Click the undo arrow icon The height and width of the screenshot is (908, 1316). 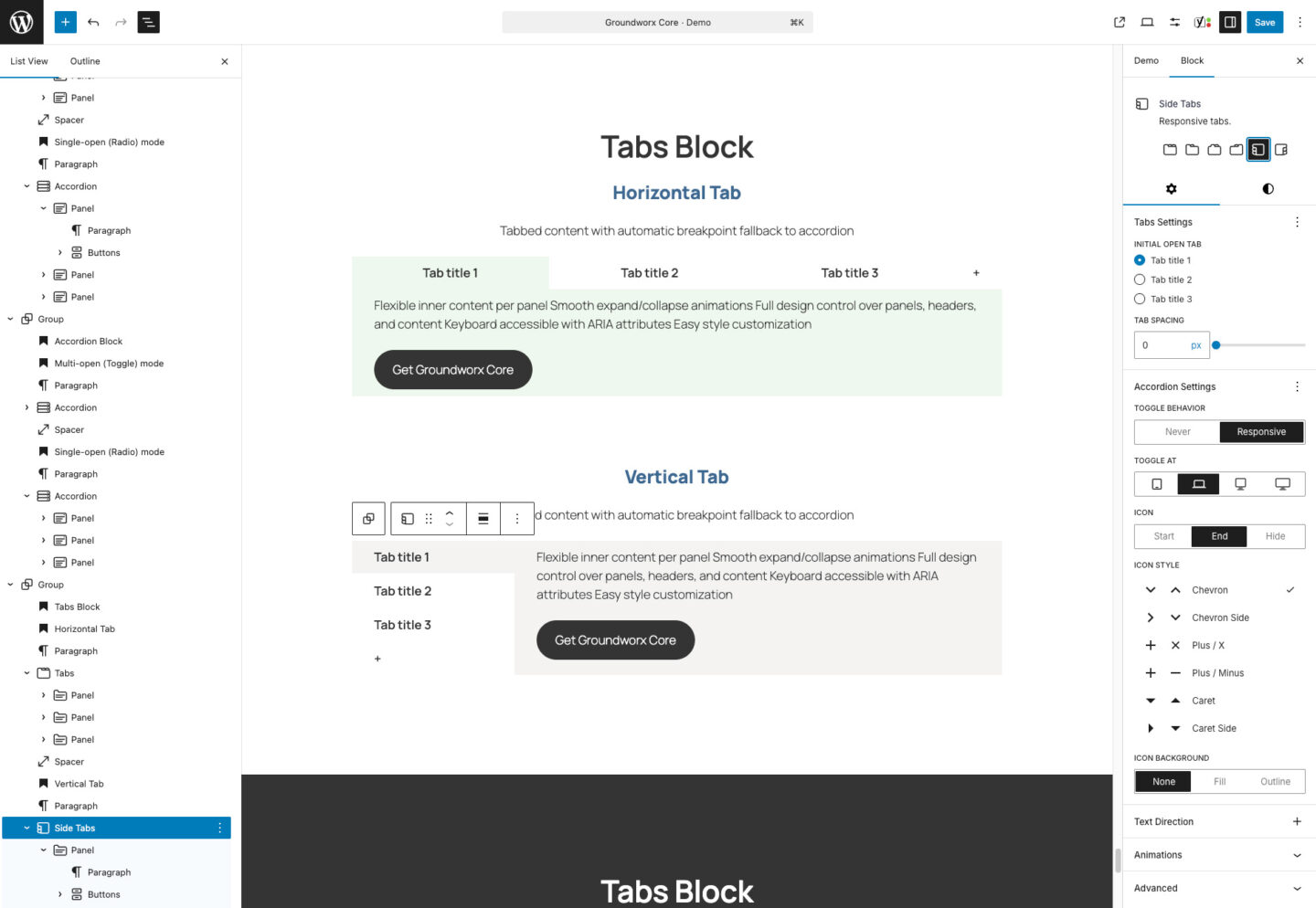pyautogui.click(x=93, y=22)
